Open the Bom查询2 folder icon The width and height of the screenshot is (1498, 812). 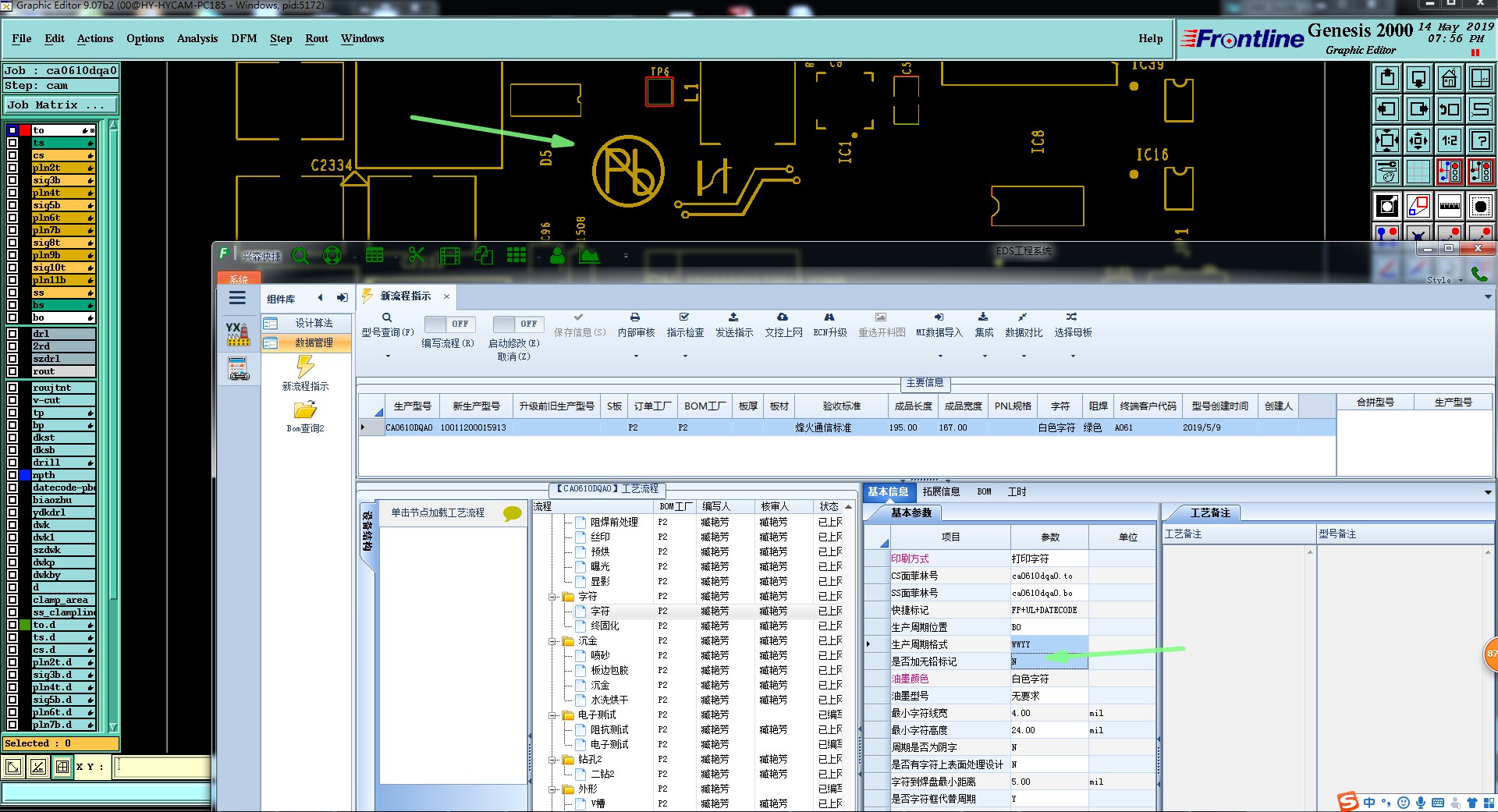[x=305, y=410]
